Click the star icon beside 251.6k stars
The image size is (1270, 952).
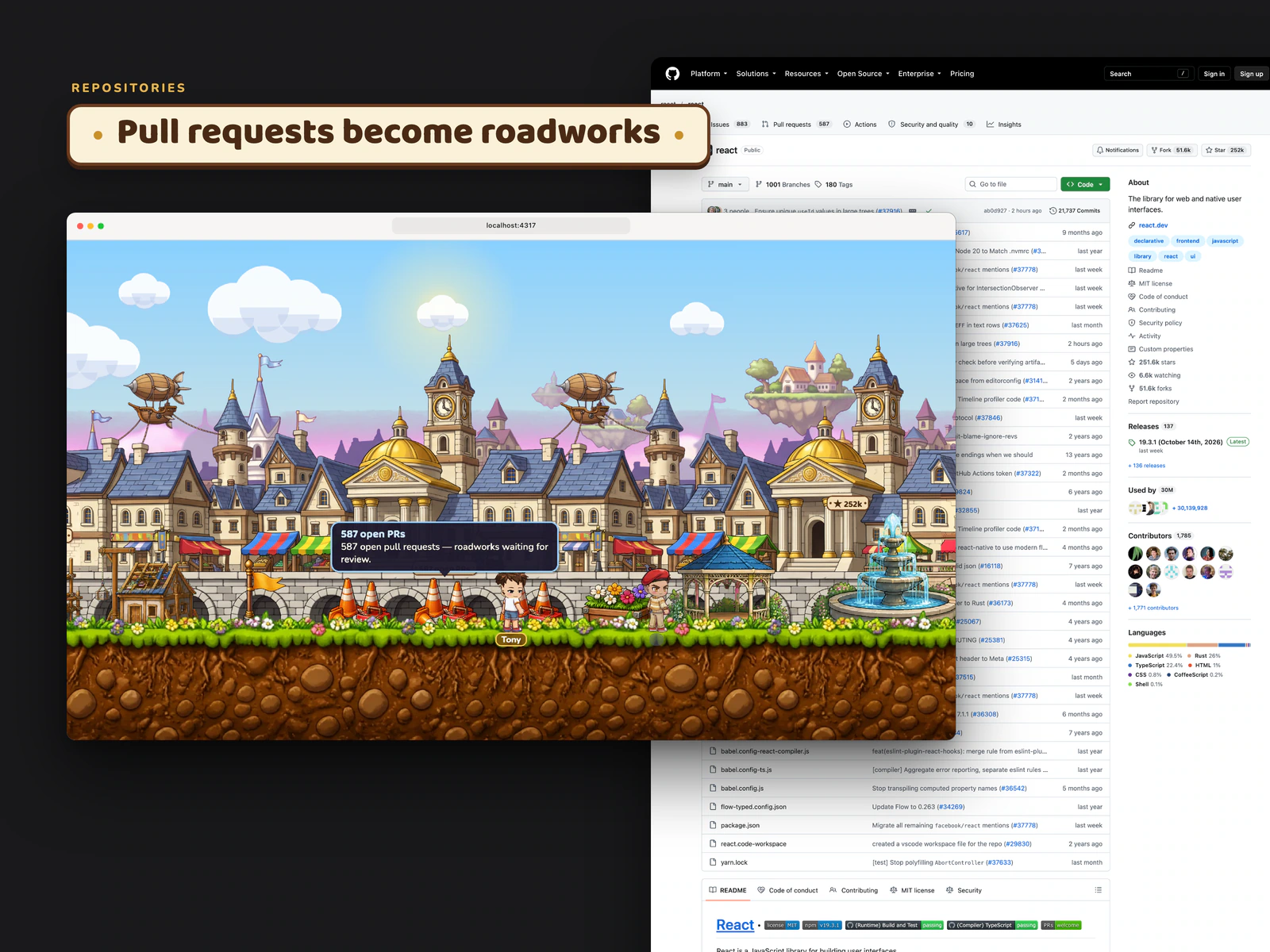pos(1132,362)
